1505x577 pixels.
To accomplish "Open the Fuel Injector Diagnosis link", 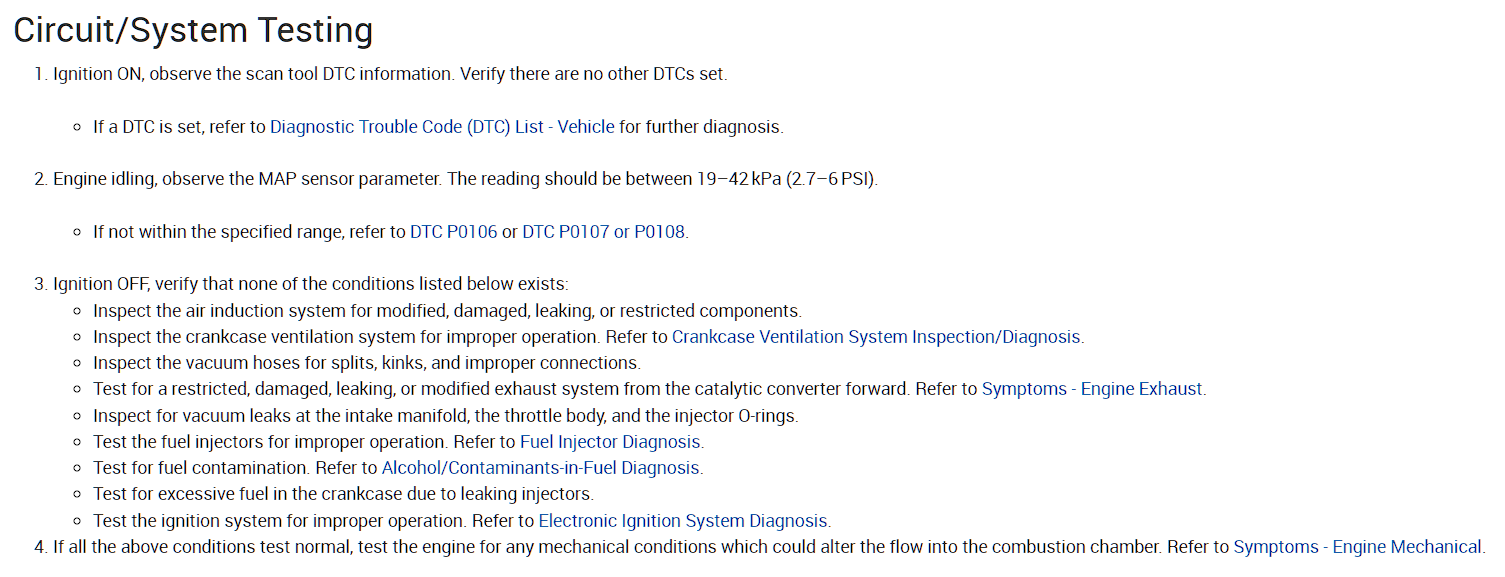I will (611, 441).
